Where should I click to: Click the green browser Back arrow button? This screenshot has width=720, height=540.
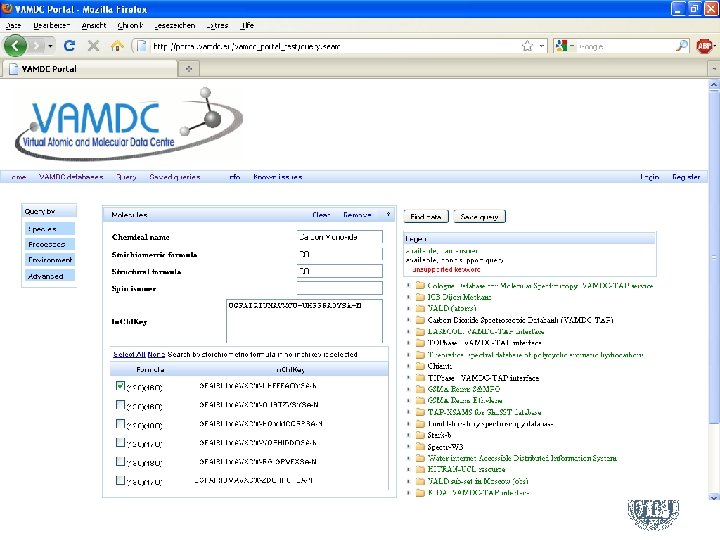[15, 45]
